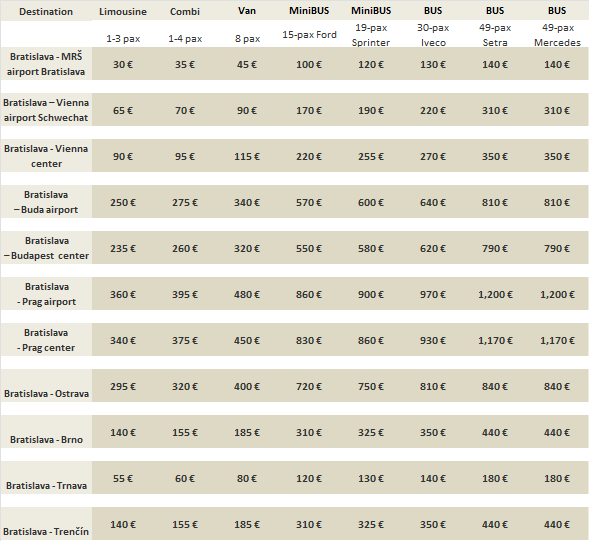This screenshot has width=589, height=541.
Task: Click Bratislava – Vienna airport Schwechat row
Action: coord(46,110)
